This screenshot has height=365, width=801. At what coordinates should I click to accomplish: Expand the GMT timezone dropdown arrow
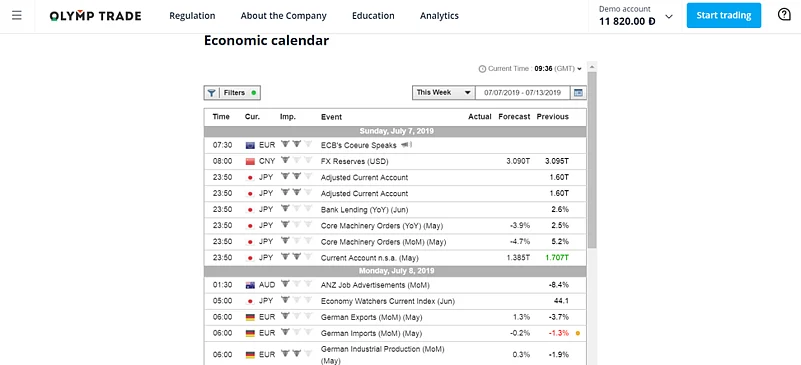coord(579,69)
